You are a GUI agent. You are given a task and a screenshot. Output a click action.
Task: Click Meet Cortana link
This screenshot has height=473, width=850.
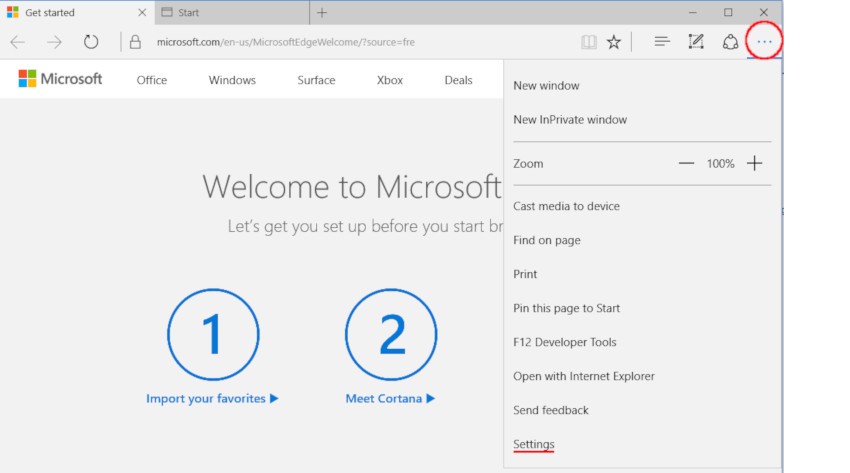tap(390, 399)
